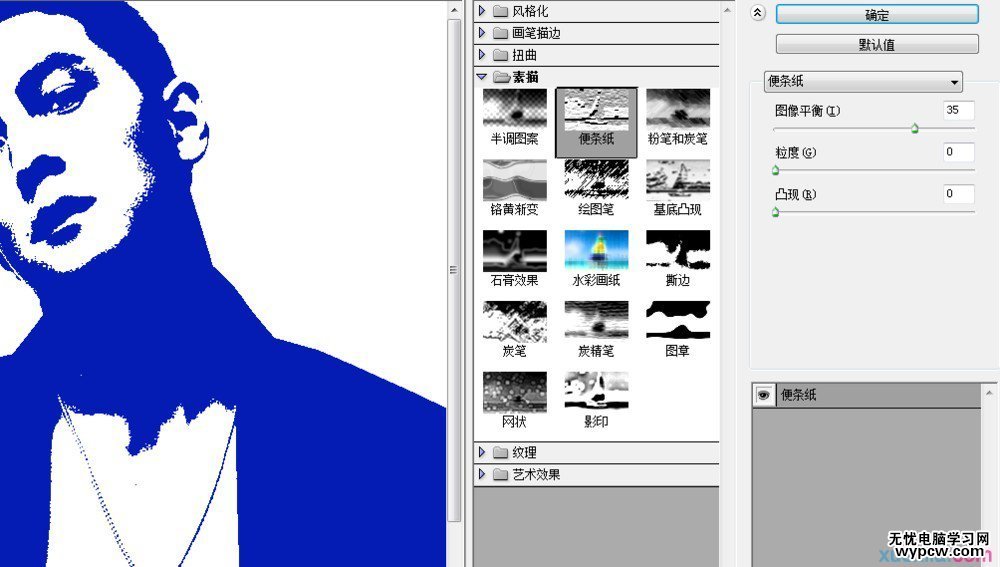Screen dimensions: 1000x567
Task: Click the effect layer list scroll up arrow
Action: point(989,393)
